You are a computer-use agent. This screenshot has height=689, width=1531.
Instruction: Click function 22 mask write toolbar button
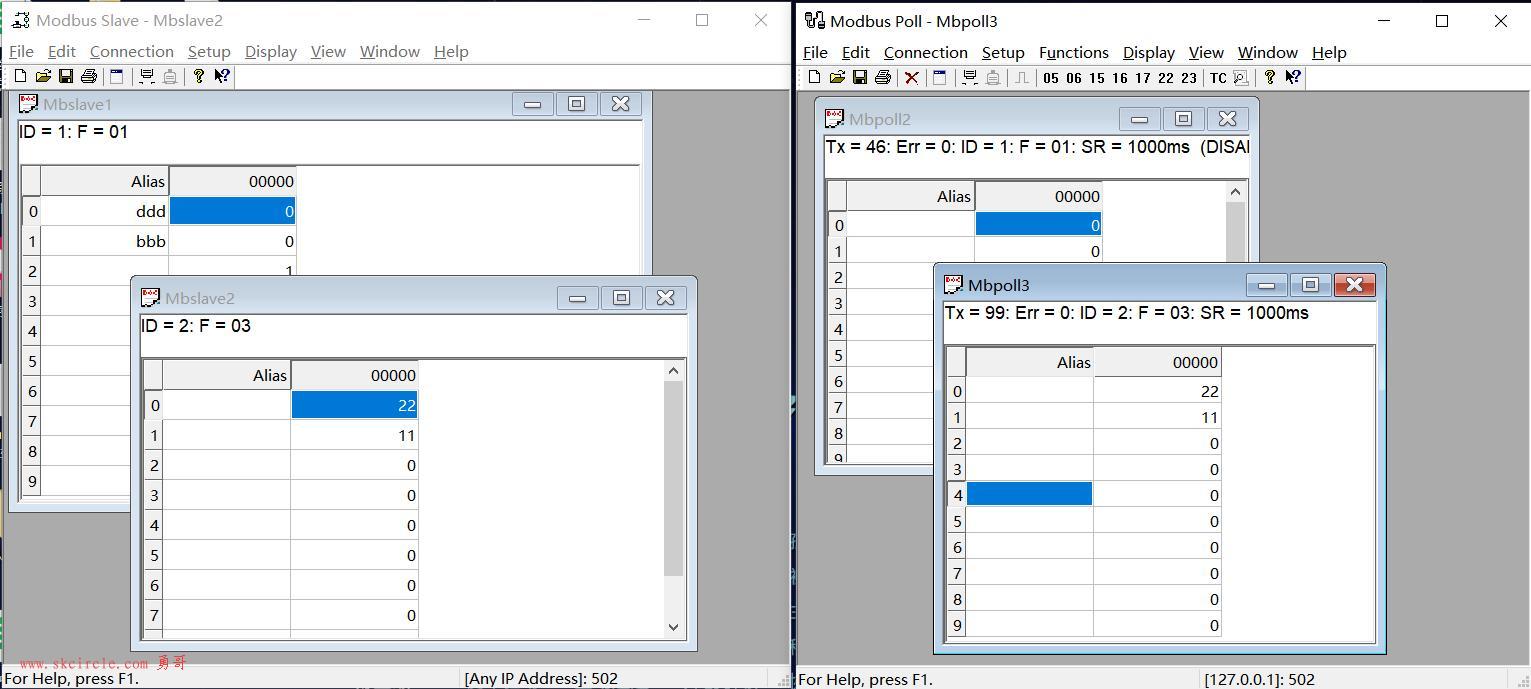1166,78
